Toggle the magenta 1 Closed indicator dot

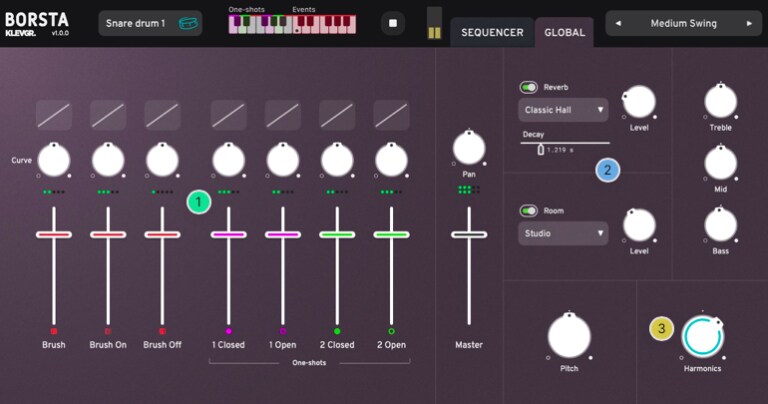229,332
